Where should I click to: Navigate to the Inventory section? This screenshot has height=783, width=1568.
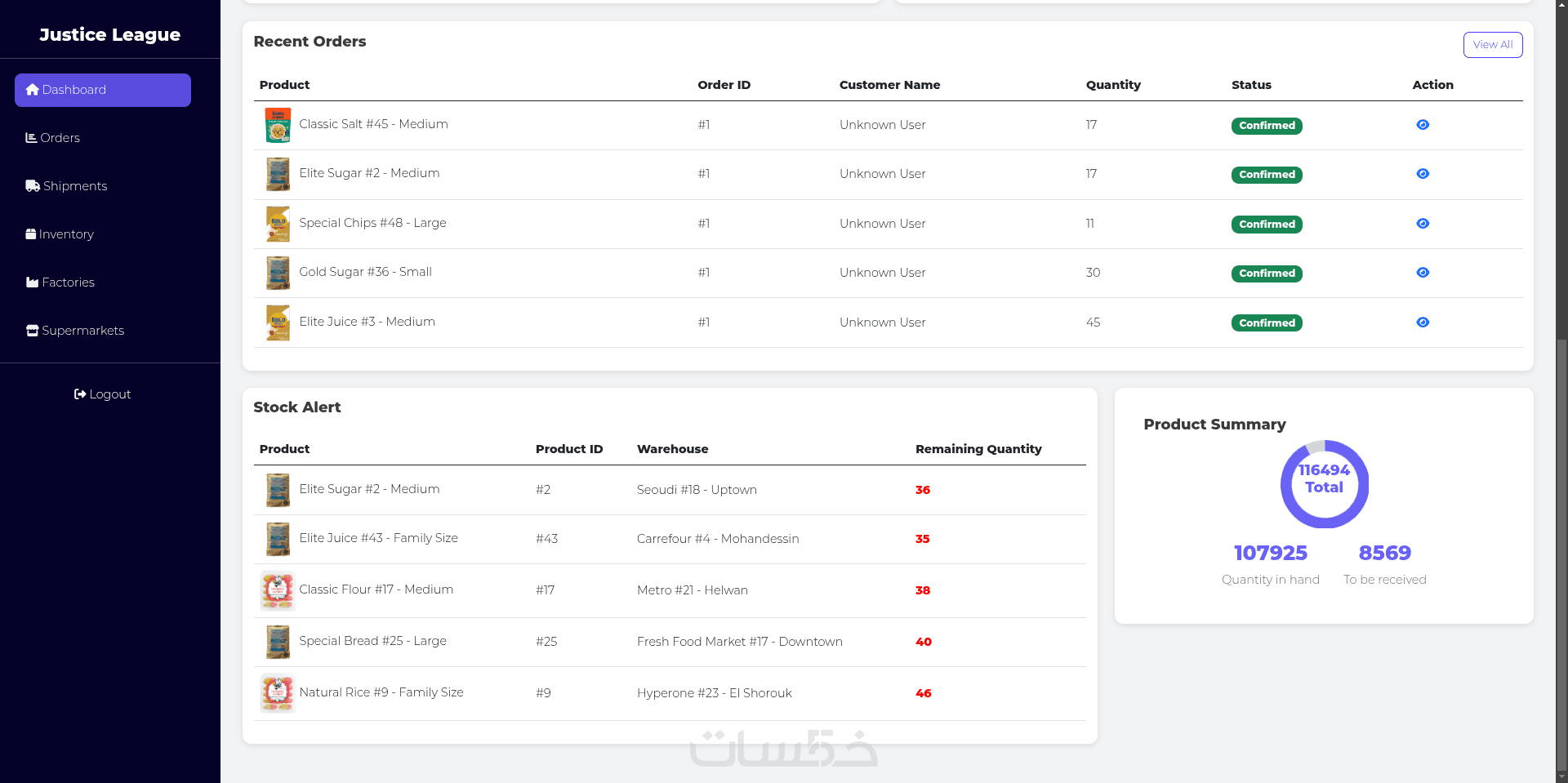pyautogui.click(x=60, y=234)
